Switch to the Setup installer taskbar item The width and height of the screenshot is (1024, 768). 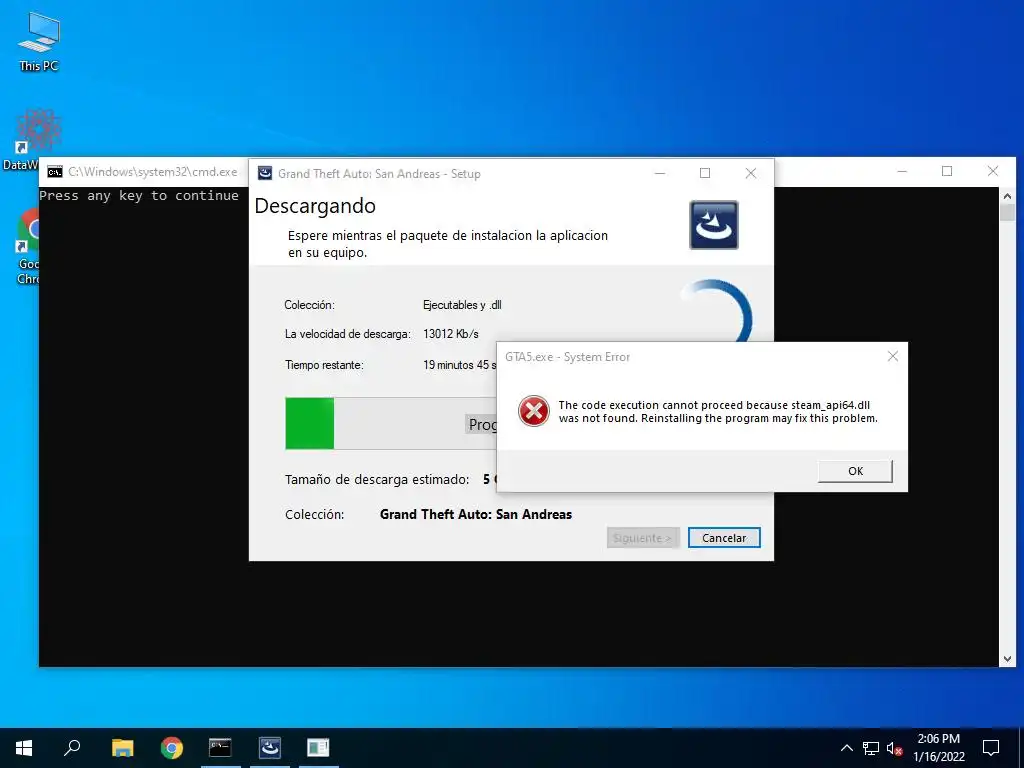(x=269, y=748)
